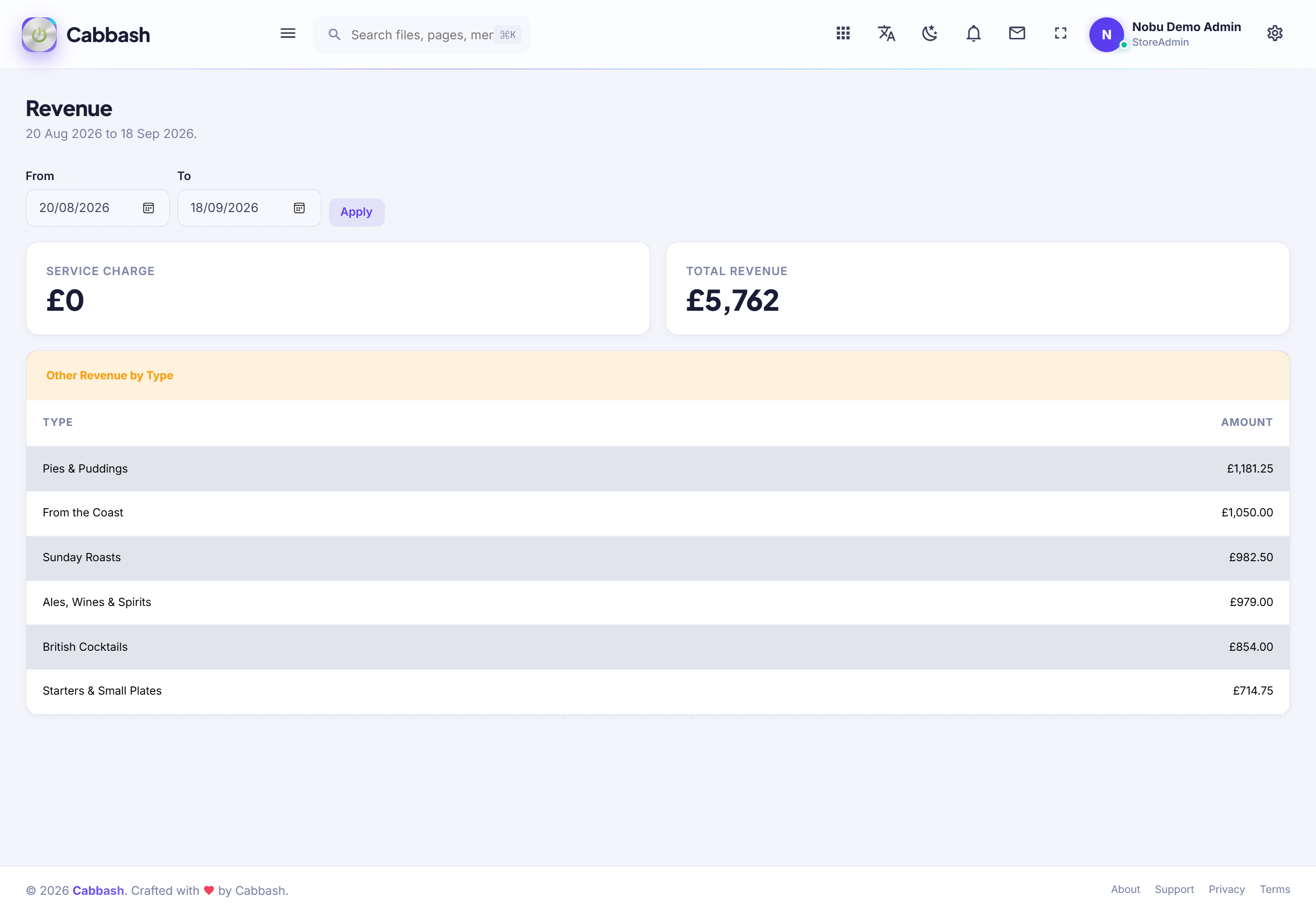Open the settings gear
Viewport: 1316px width, 914px height.
(1275, 33)
